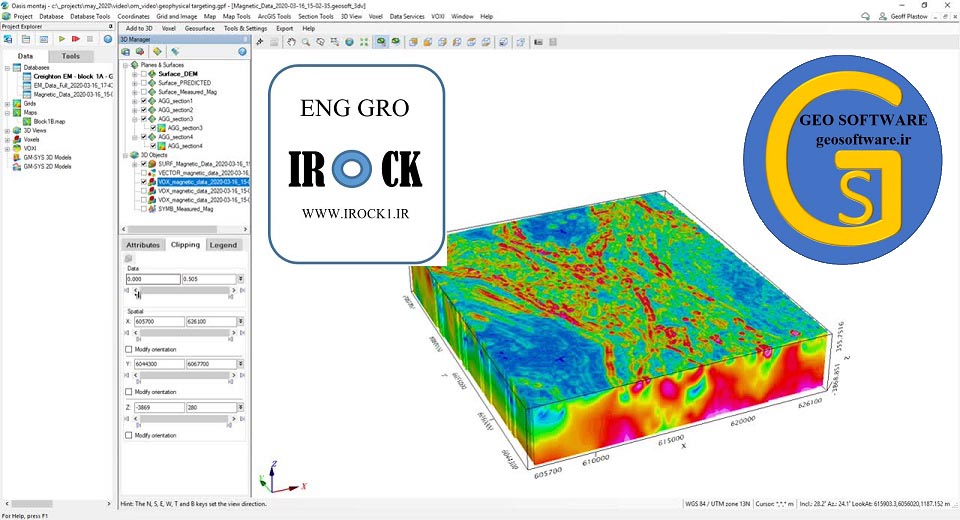Collapse the 3D Objects tree node
The height and width of the screenshot is (520, 960).
(126, 155)
